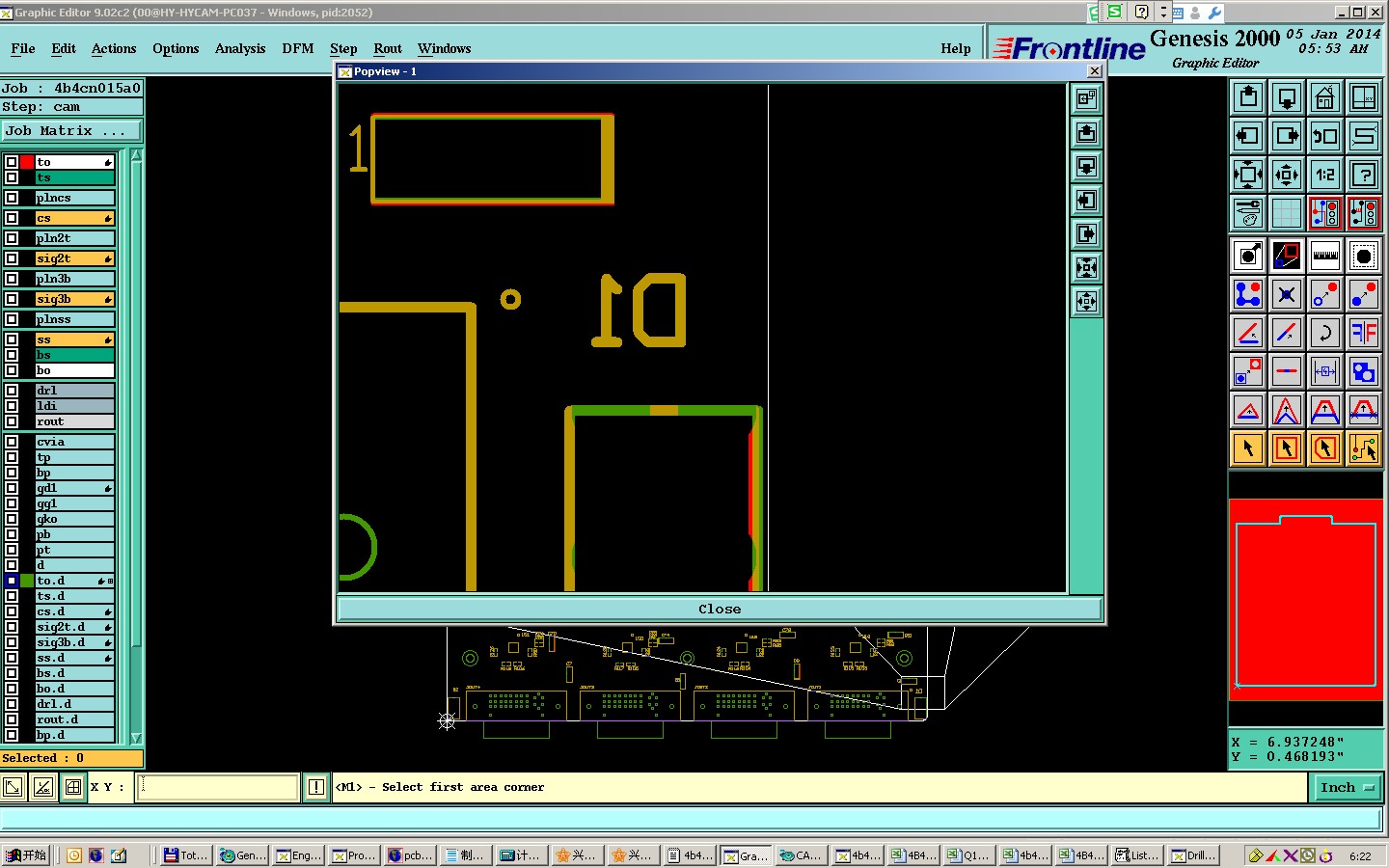The width and height of the screenshot is (1389, 868).
Task: Select the single arrow pointer select tool
Action: coord(1248,448)
